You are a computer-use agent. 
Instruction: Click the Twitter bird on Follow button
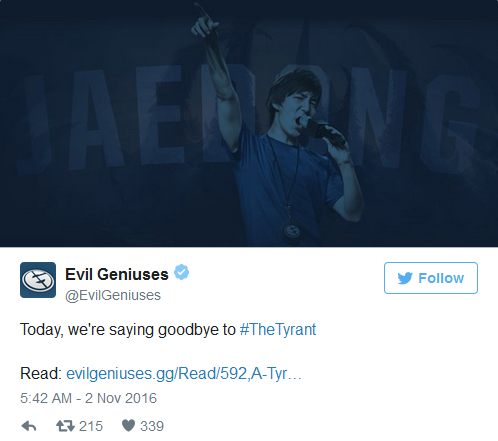click(x=405, y=278)
